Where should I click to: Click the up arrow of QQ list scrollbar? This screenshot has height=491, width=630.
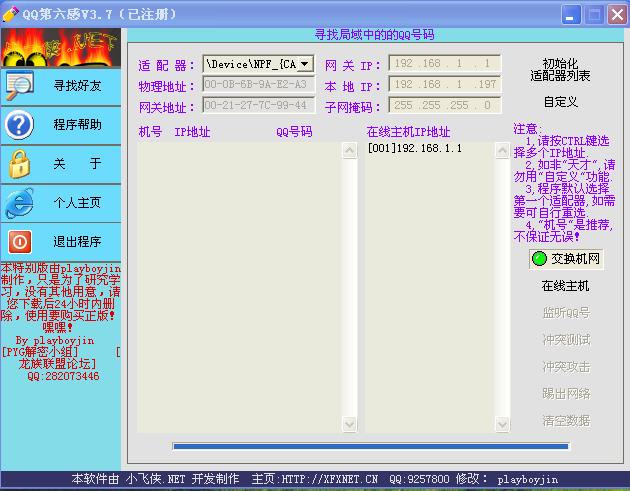click(350, 150)
